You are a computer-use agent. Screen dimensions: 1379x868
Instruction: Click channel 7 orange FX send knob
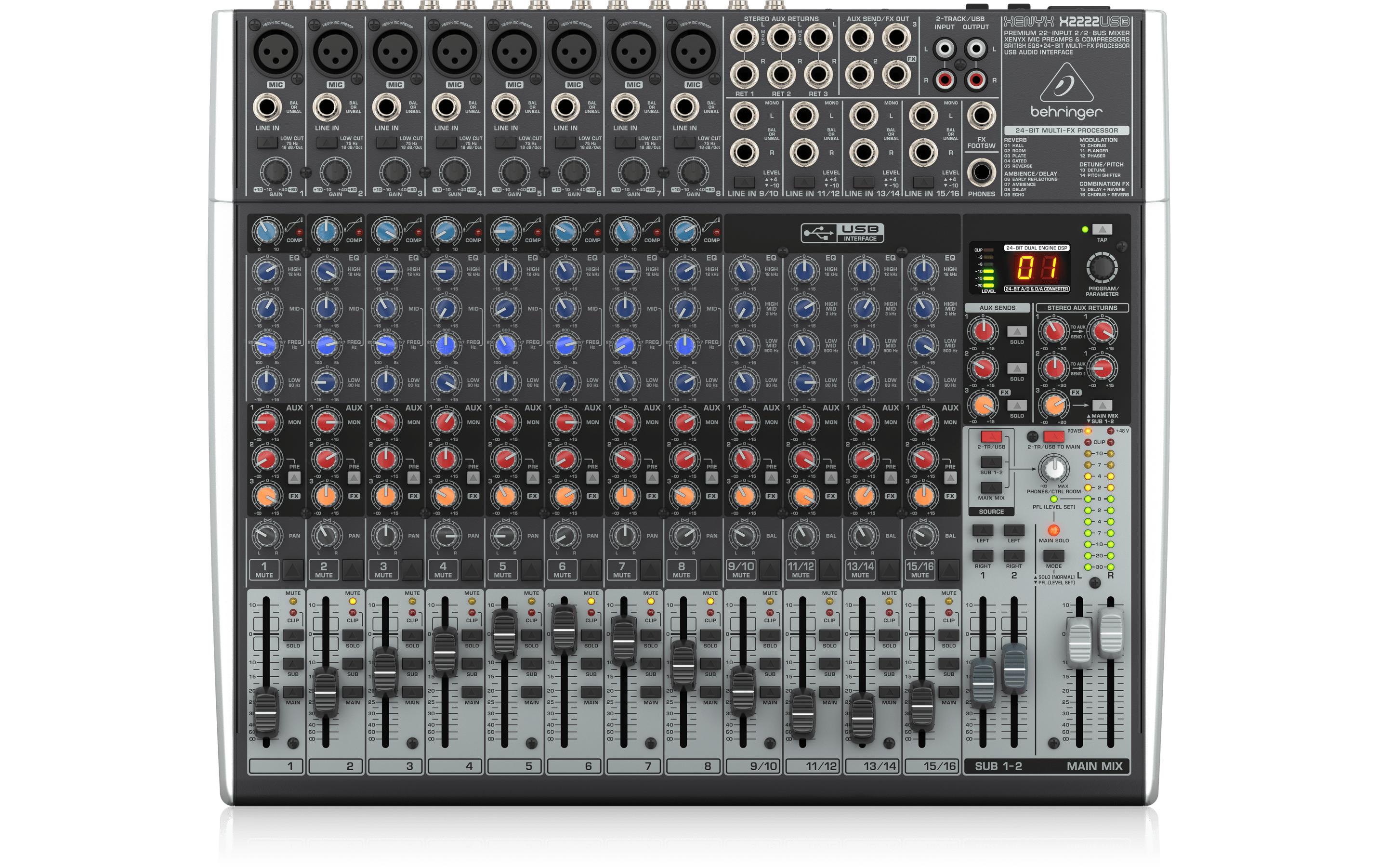pyautogui.click(x=624, y=496)
